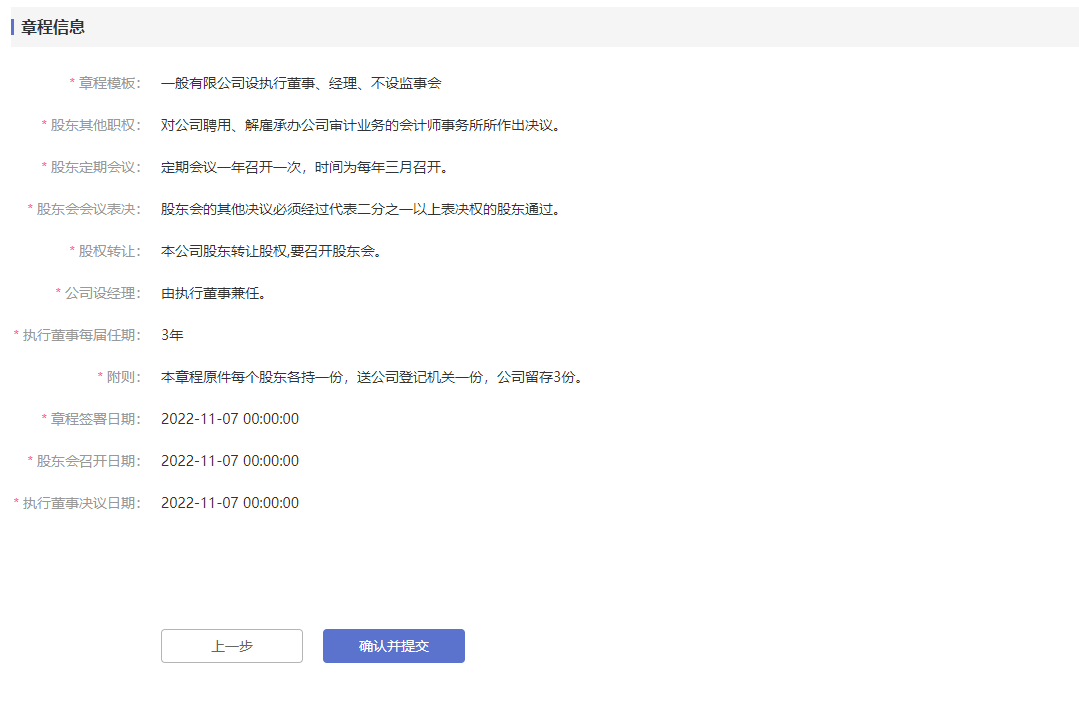The image size is (1079, 704).
Task: Select the 附则 clause about 公司留存3份
Action: pyautogui.click(x=371, y=377)
